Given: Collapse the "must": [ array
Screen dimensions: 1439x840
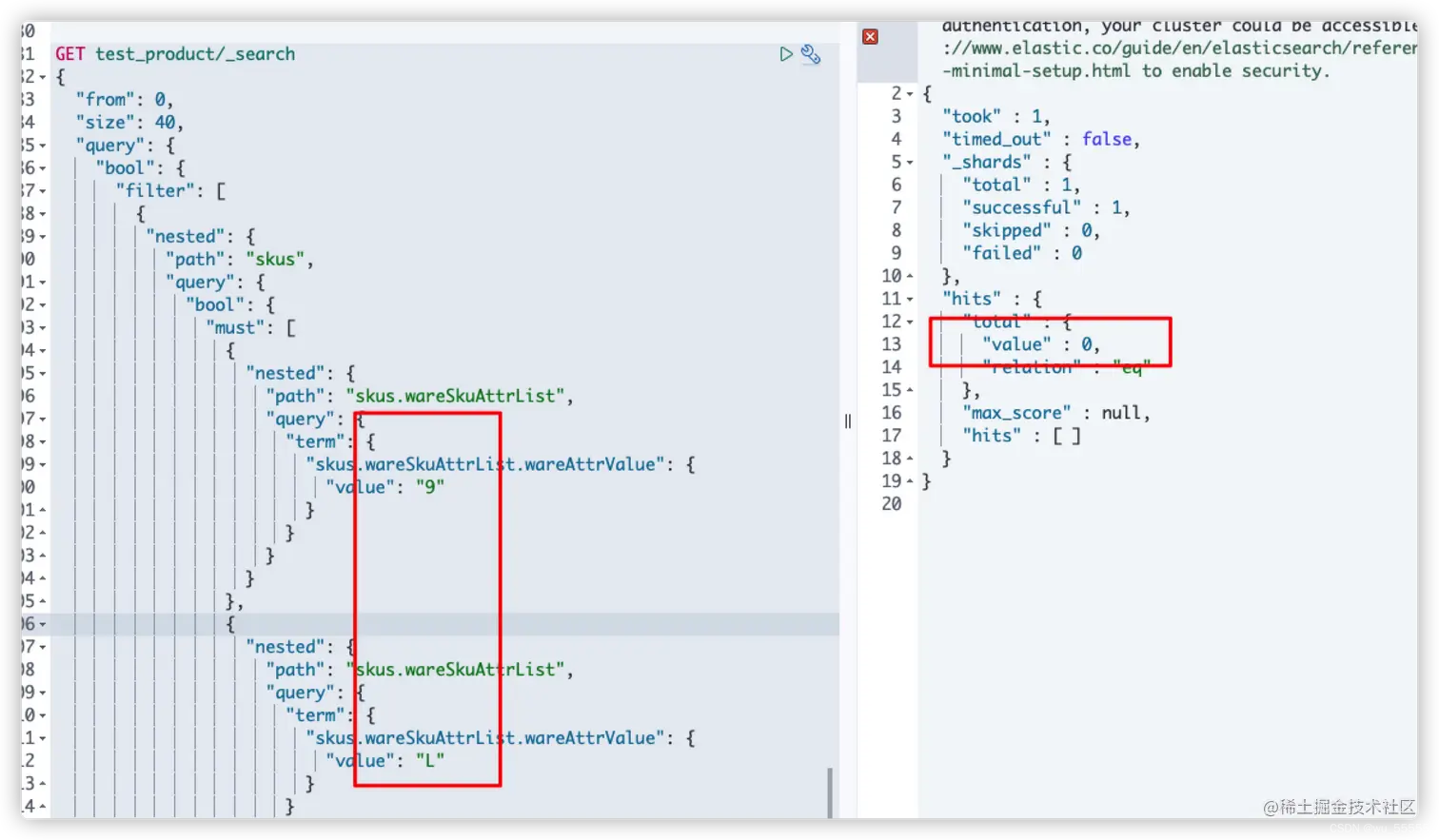Looking at the screenshot, I should [43, 328].
